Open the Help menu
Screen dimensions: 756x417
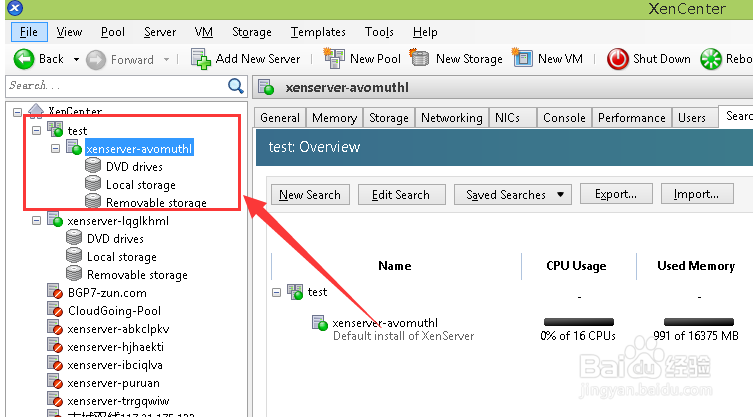pyautogui.click(x=425, y=32)
